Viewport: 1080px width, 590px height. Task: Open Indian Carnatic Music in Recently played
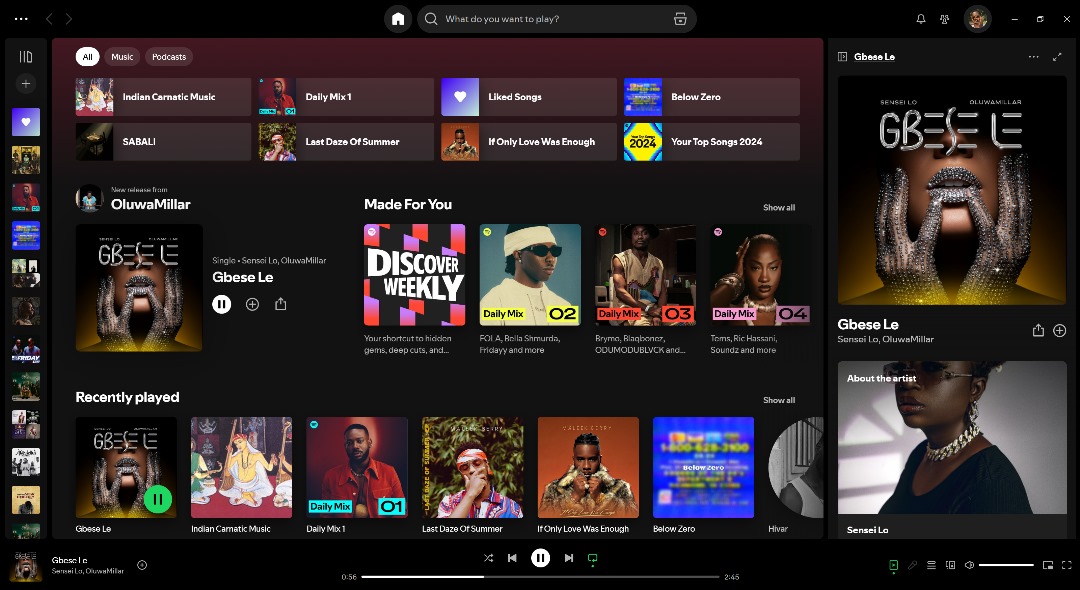tap(241, 467)
